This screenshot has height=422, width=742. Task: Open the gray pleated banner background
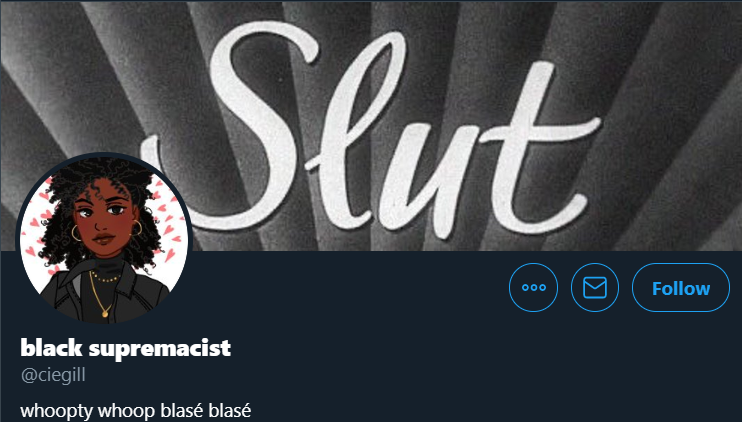click(x=371, y=126)
